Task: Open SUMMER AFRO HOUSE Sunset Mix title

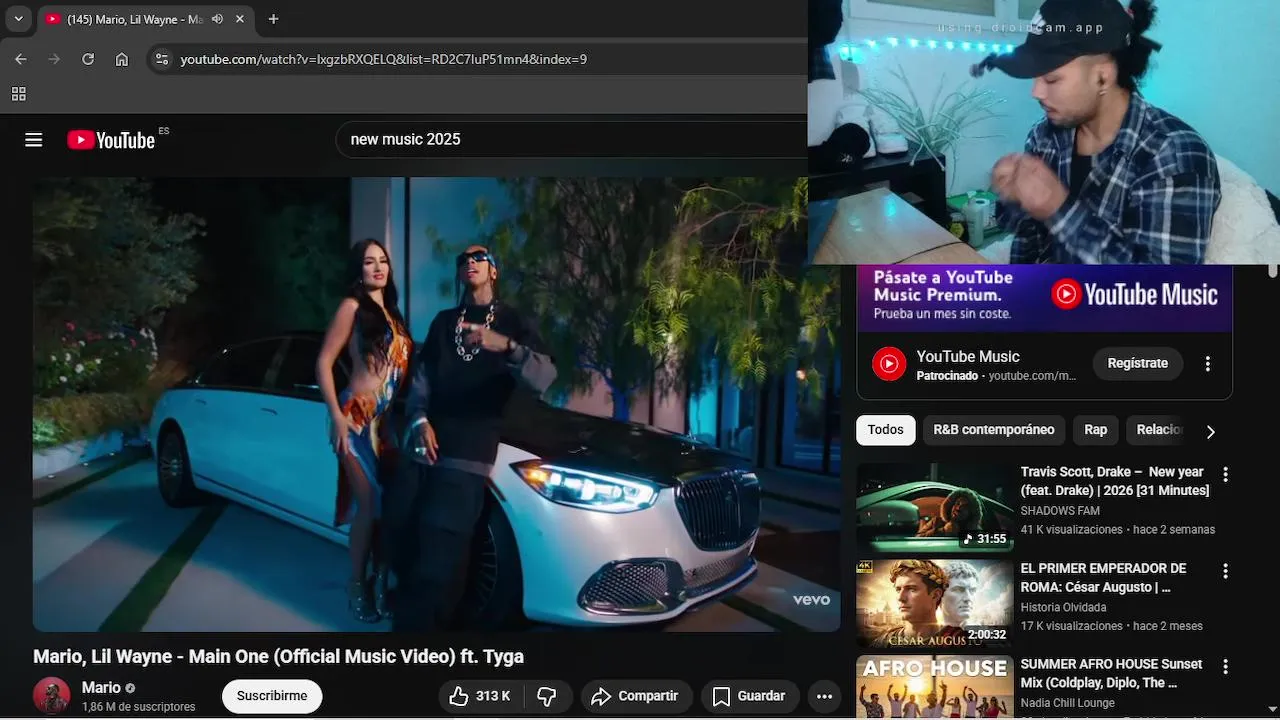Action: point(1112,674)
